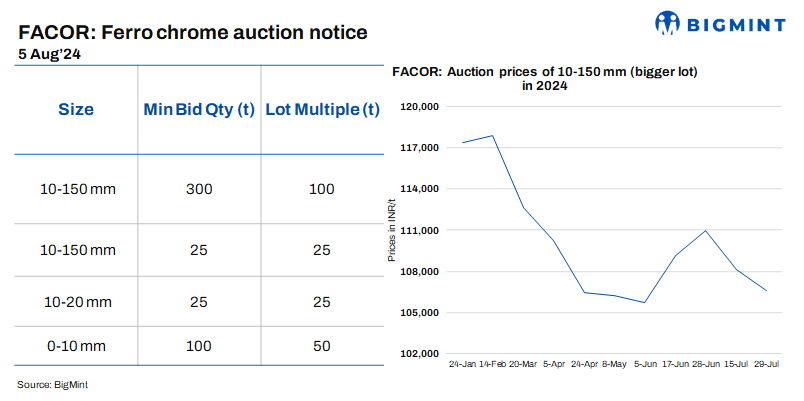Click the 5-Jun x-axis label
Viewport: 804px width, 401px height.
click(645, 364)
